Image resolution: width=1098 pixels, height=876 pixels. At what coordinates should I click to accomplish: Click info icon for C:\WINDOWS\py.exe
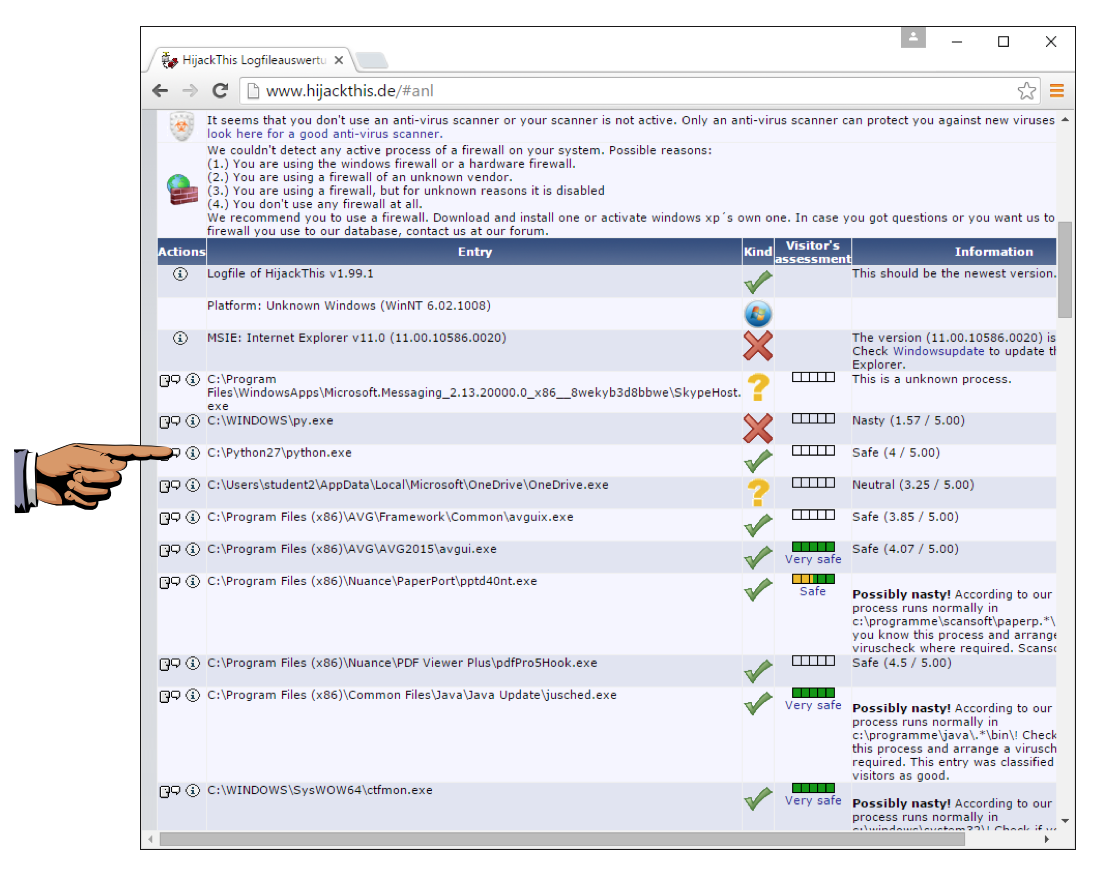193,421
